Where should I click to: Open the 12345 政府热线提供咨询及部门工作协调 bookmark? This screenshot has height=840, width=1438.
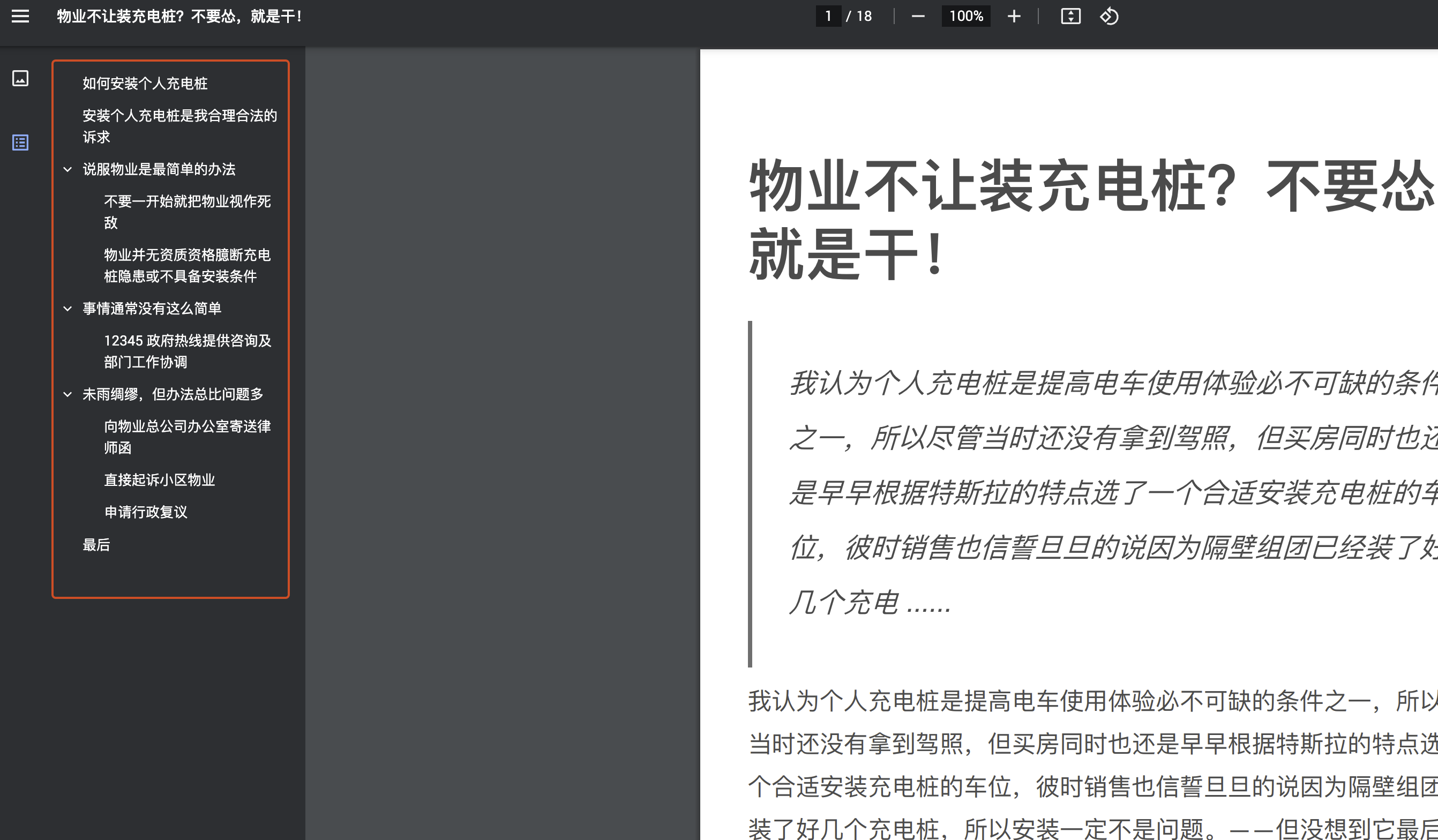[x=188, y=351]
